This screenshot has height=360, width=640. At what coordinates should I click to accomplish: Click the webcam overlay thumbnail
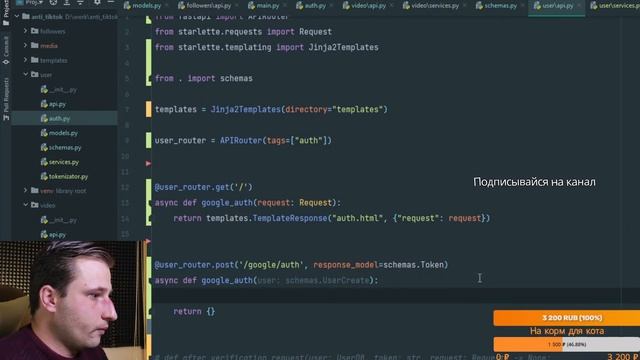point(73,300)
